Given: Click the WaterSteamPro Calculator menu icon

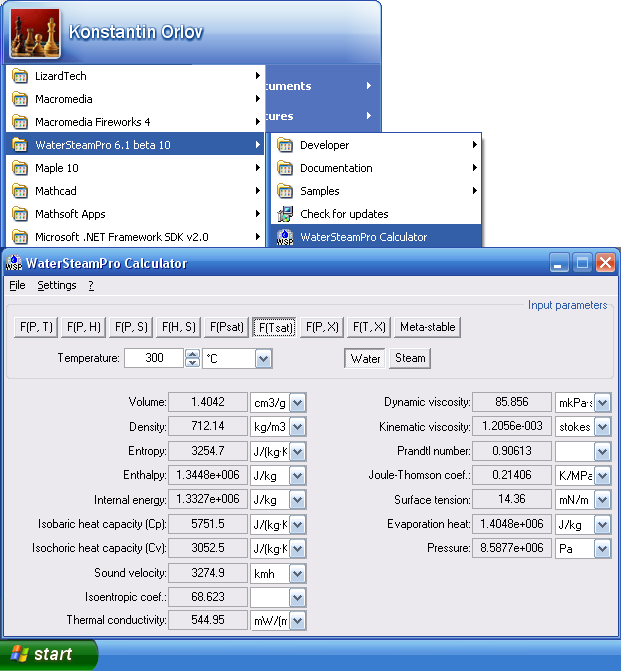Looking at the screenshot, I should pos(285,237).
